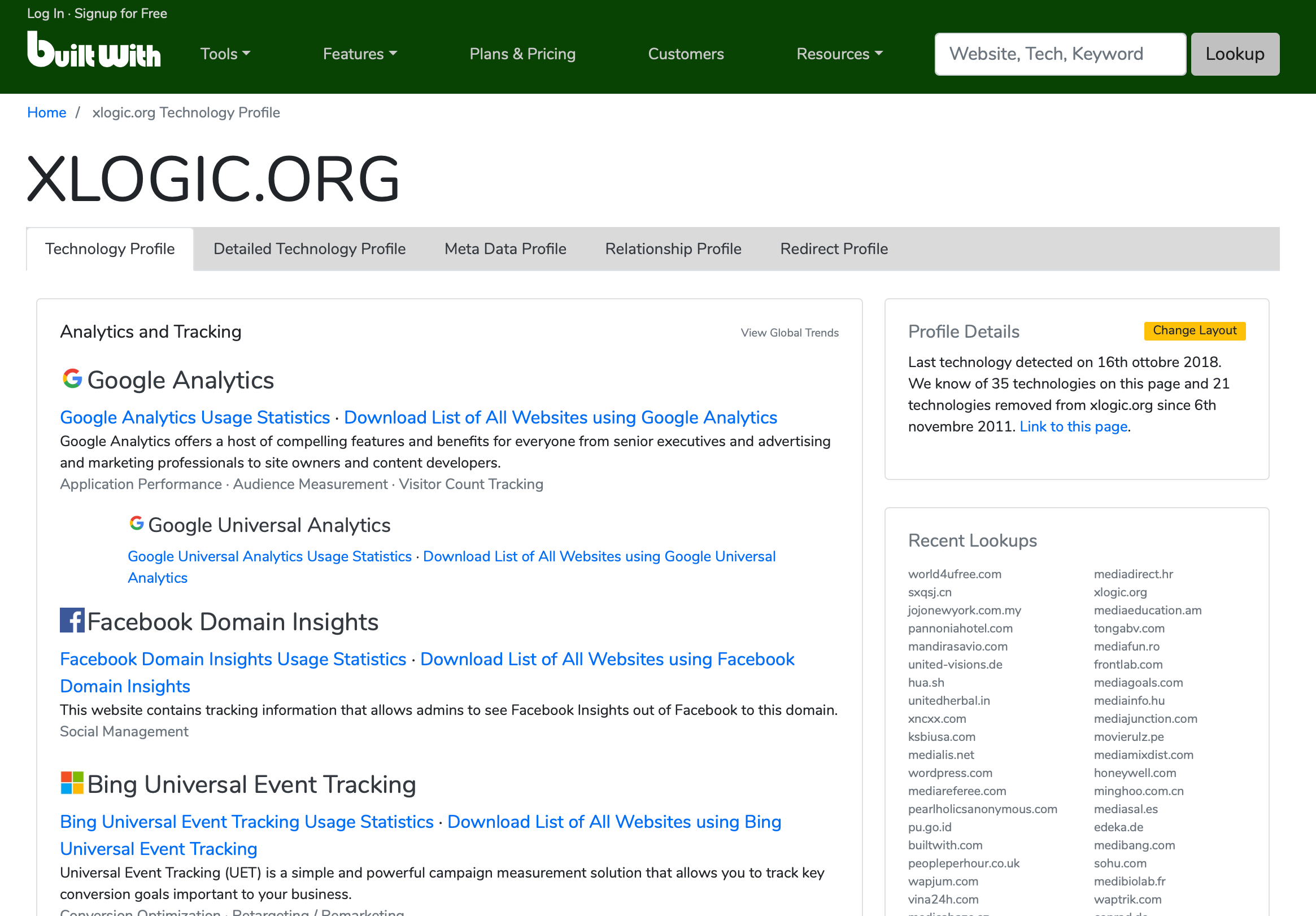Open Bing Universal Event Tracking Usage Statistics

click(247, 822)
